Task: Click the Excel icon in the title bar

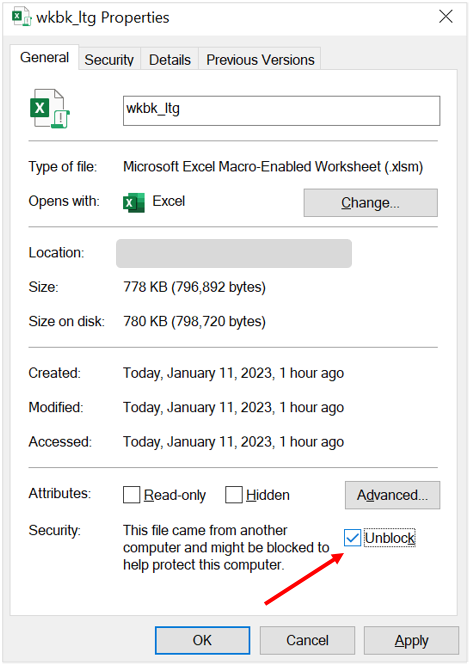Action: pyautogui.click(x=21, y=17)
